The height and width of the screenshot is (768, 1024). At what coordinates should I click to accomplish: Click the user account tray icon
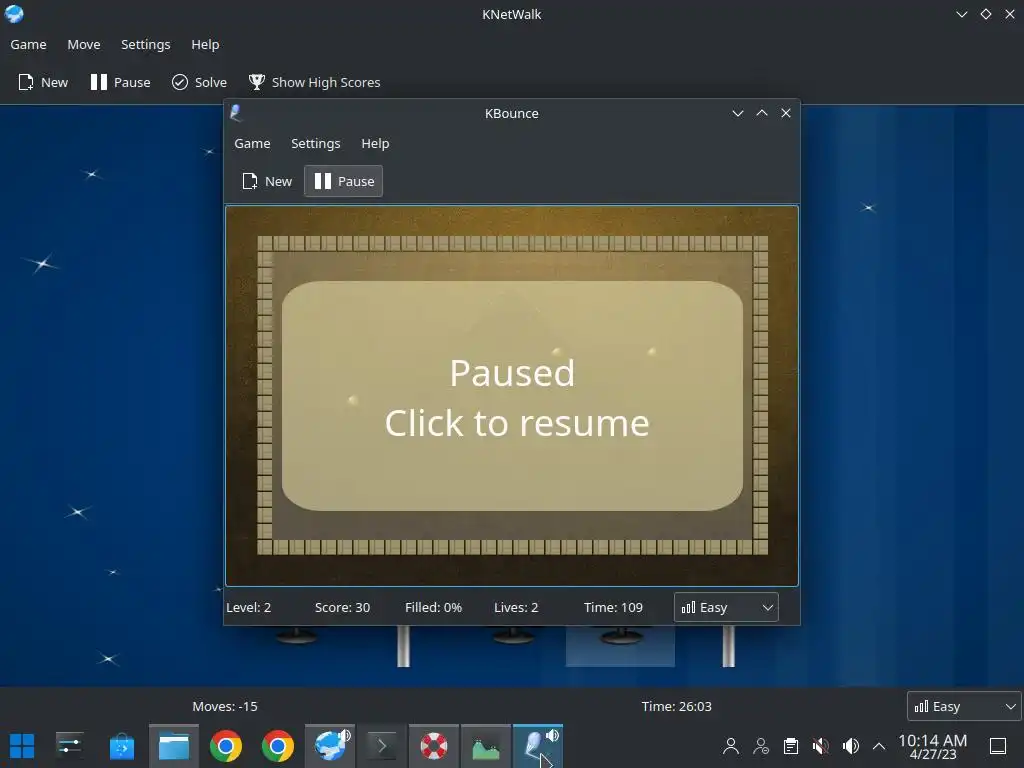(x=731, y=746)
